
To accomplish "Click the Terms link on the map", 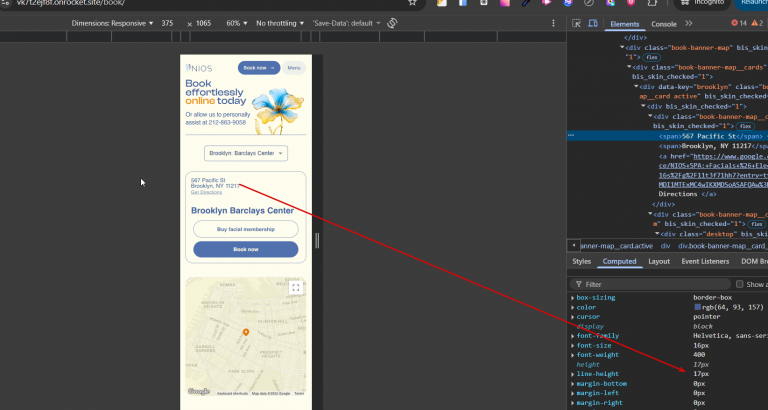I will (299, 393).
